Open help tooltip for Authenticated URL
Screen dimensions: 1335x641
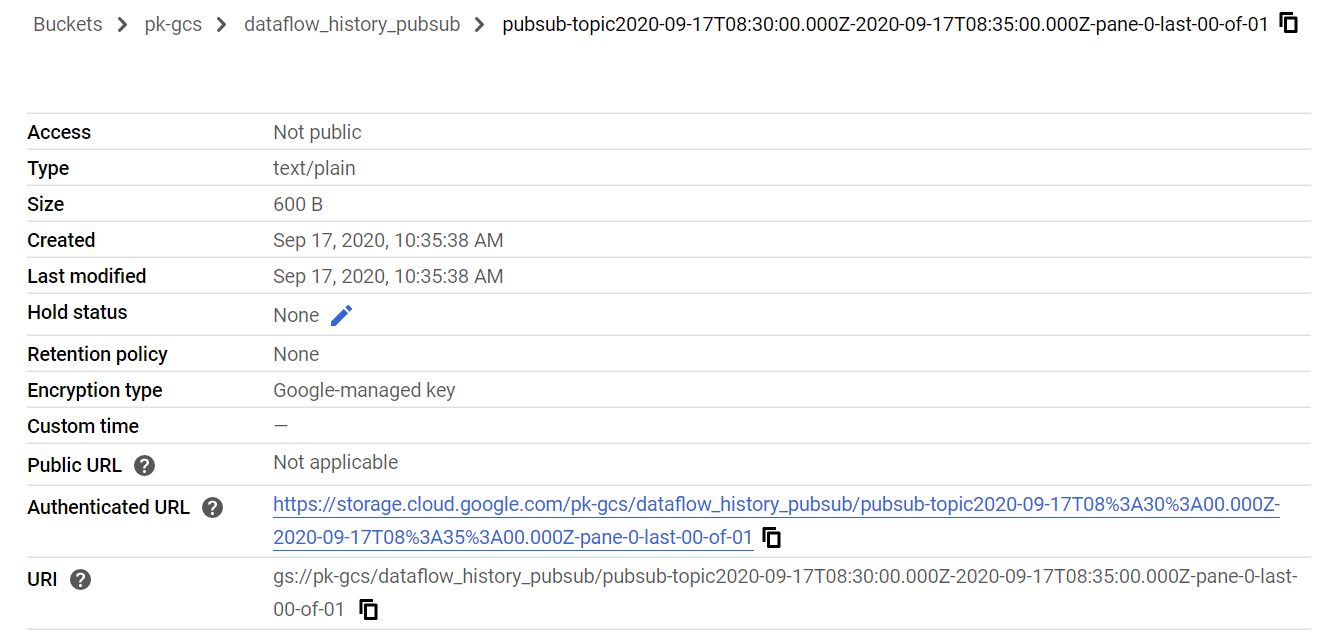(x=212, y=508)
